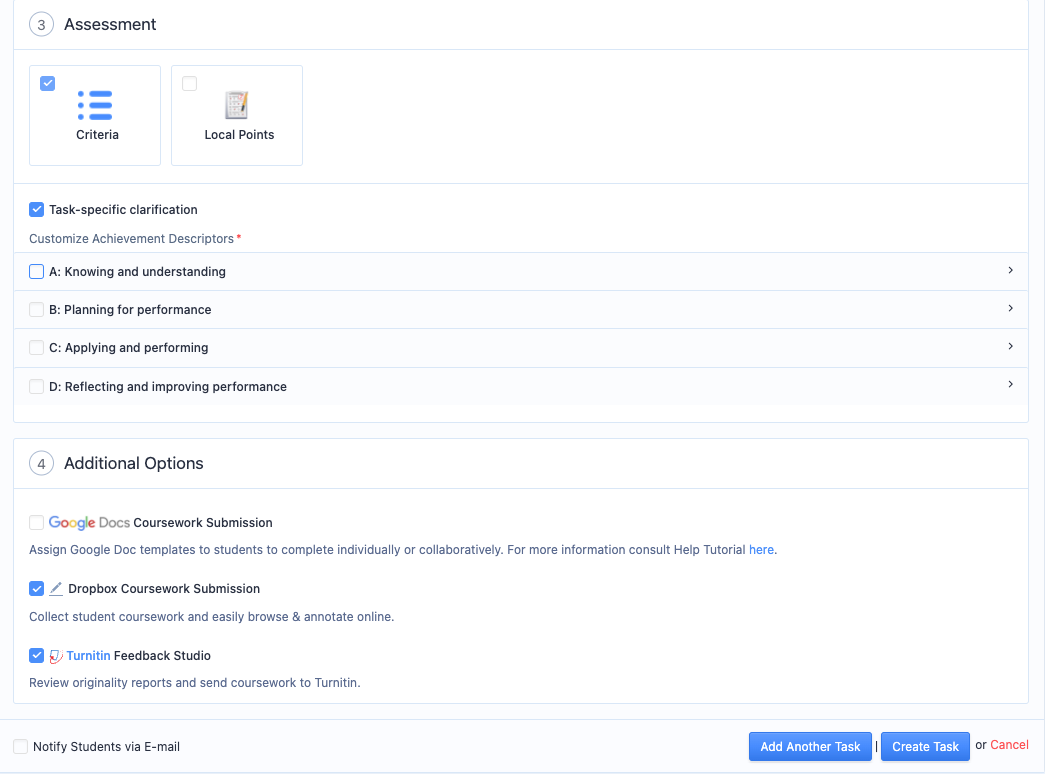Expand Applying and performing chevron
Screen dimensions: 1045x774
point(1010,347)
